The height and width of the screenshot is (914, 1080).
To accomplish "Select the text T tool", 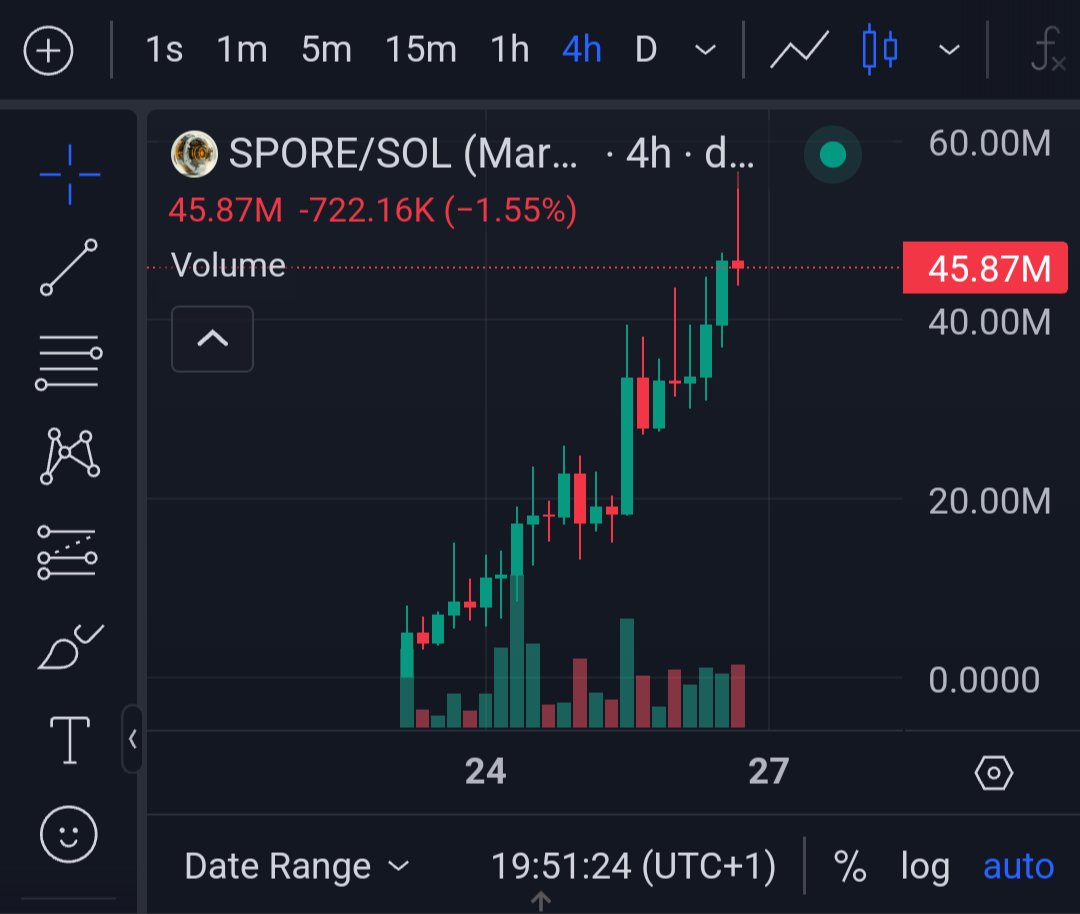I will tap(70, 740).
